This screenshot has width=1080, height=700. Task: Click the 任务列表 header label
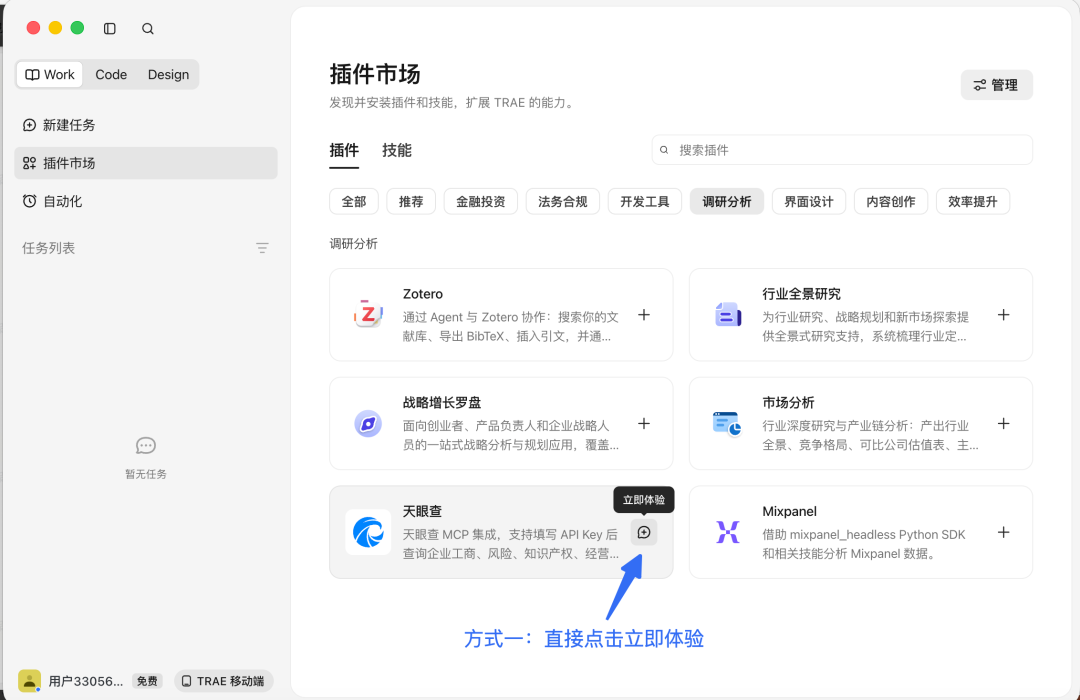point(48,248)
